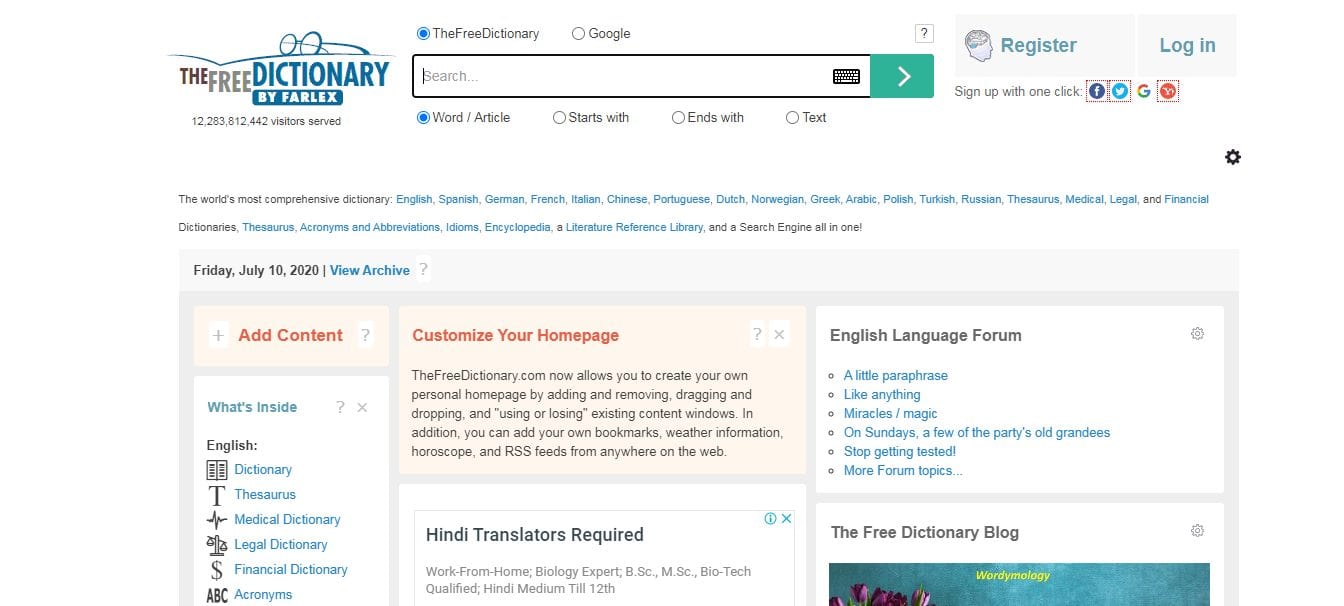Sign up with the Twitter icon
Viewport: 1344px width, 606px height.
click(x=1120, y=91)
